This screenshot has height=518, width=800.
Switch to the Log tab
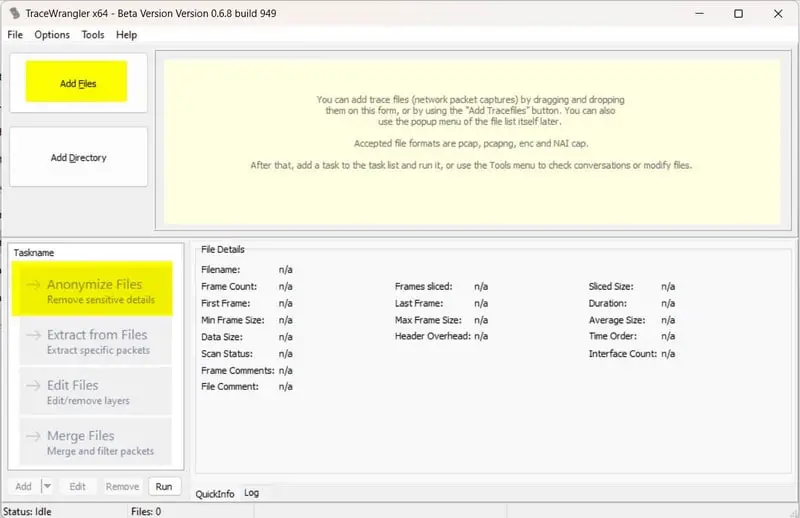click(x=252, y=493)
